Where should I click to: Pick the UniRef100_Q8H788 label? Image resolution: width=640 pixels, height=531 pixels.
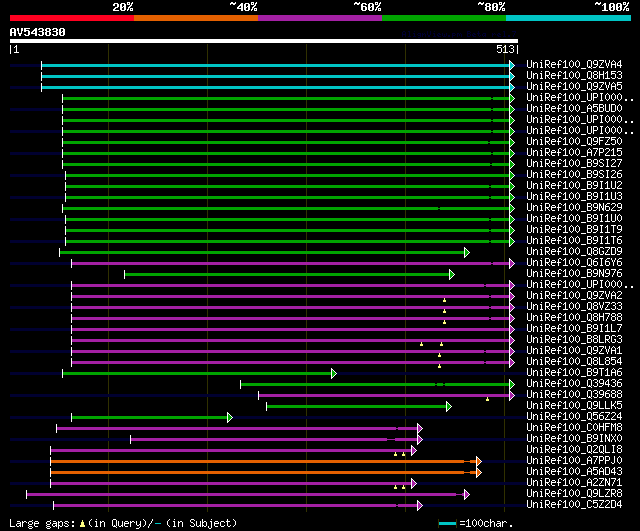pos(574,318)
